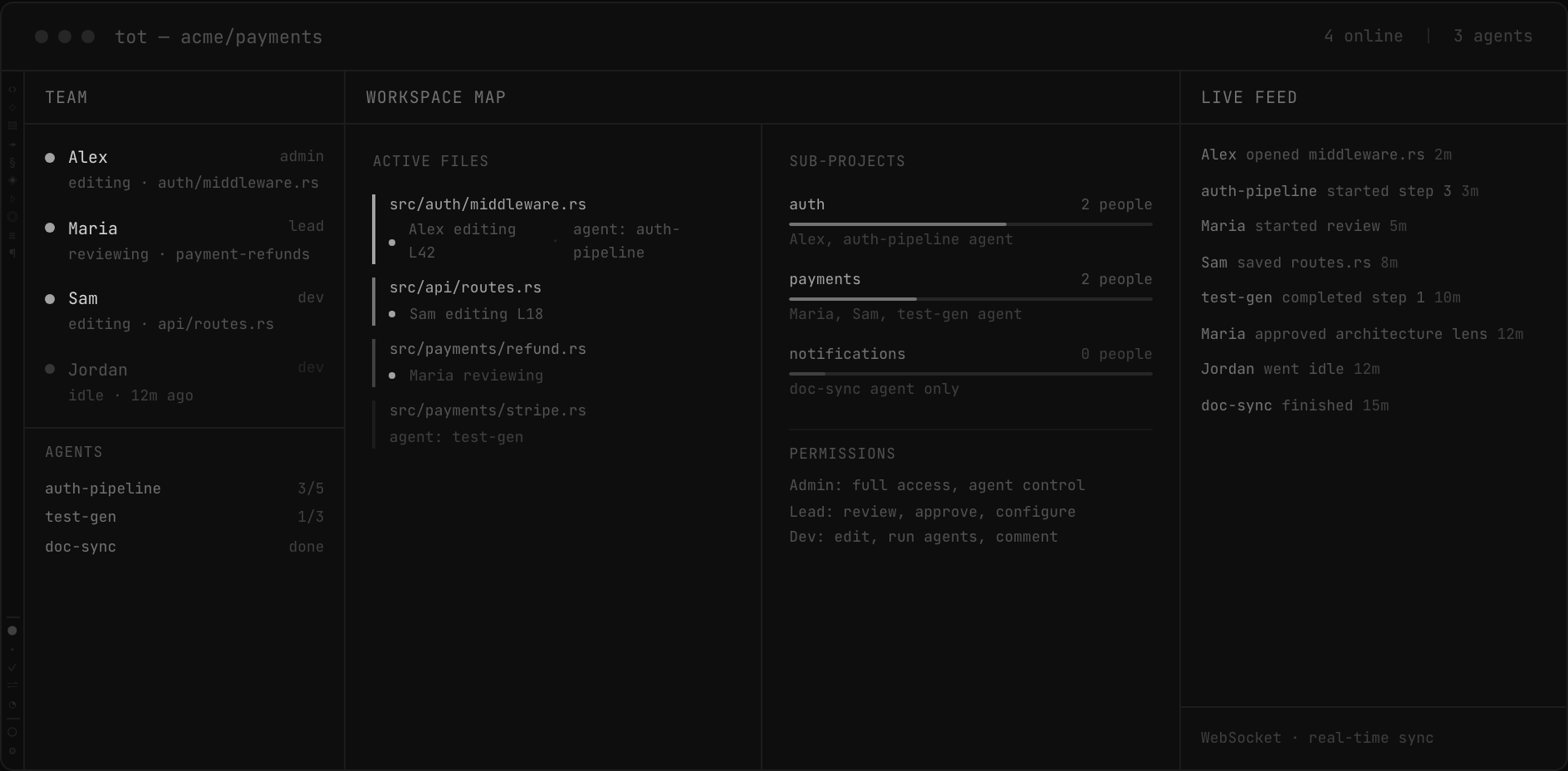Click the large filled circle sidebar icon
The height and width of the screenshot is (771, 1568).
(12, 631)
